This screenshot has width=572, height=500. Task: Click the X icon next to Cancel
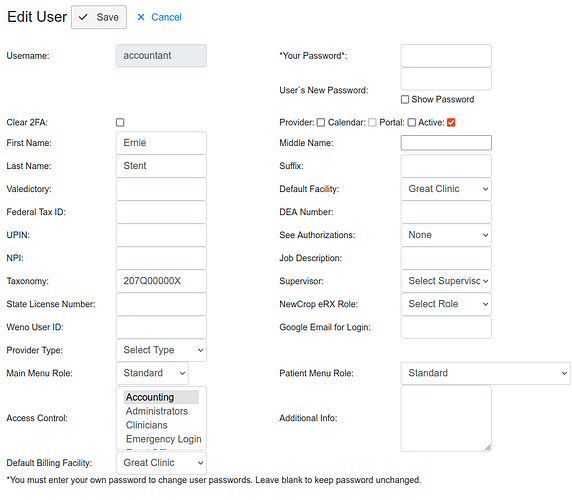point(141,17)
